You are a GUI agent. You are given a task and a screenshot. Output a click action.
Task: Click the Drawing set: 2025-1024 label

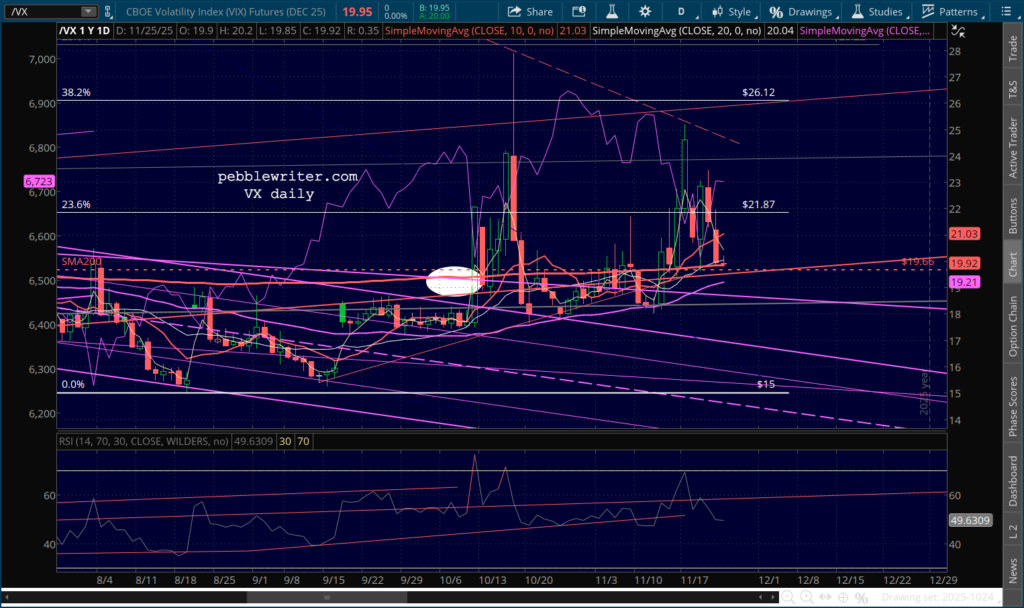pos(937,597)
